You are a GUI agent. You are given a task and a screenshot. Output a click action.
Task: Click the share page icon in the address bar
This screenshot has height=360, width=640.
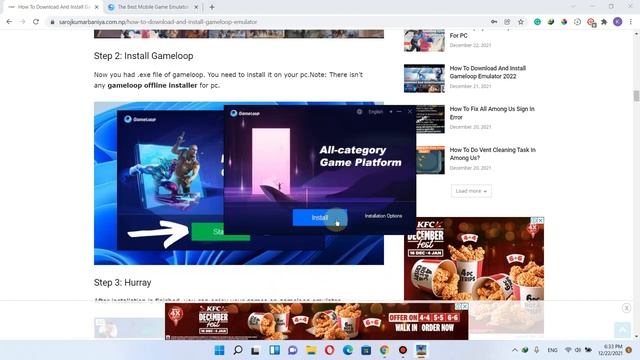click(507, 22)
